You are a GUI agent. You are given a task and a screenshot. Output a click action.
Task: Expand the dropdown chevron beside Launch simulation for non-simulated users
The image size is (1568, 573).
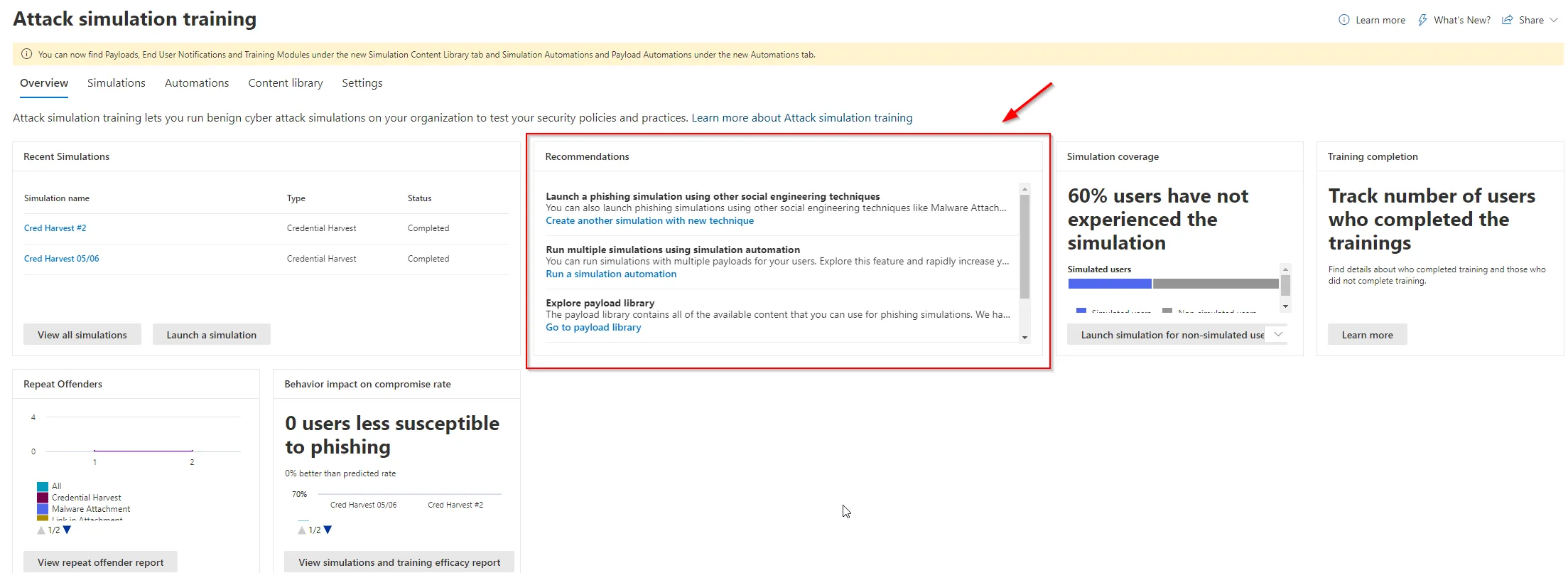tap(1279, 335)
